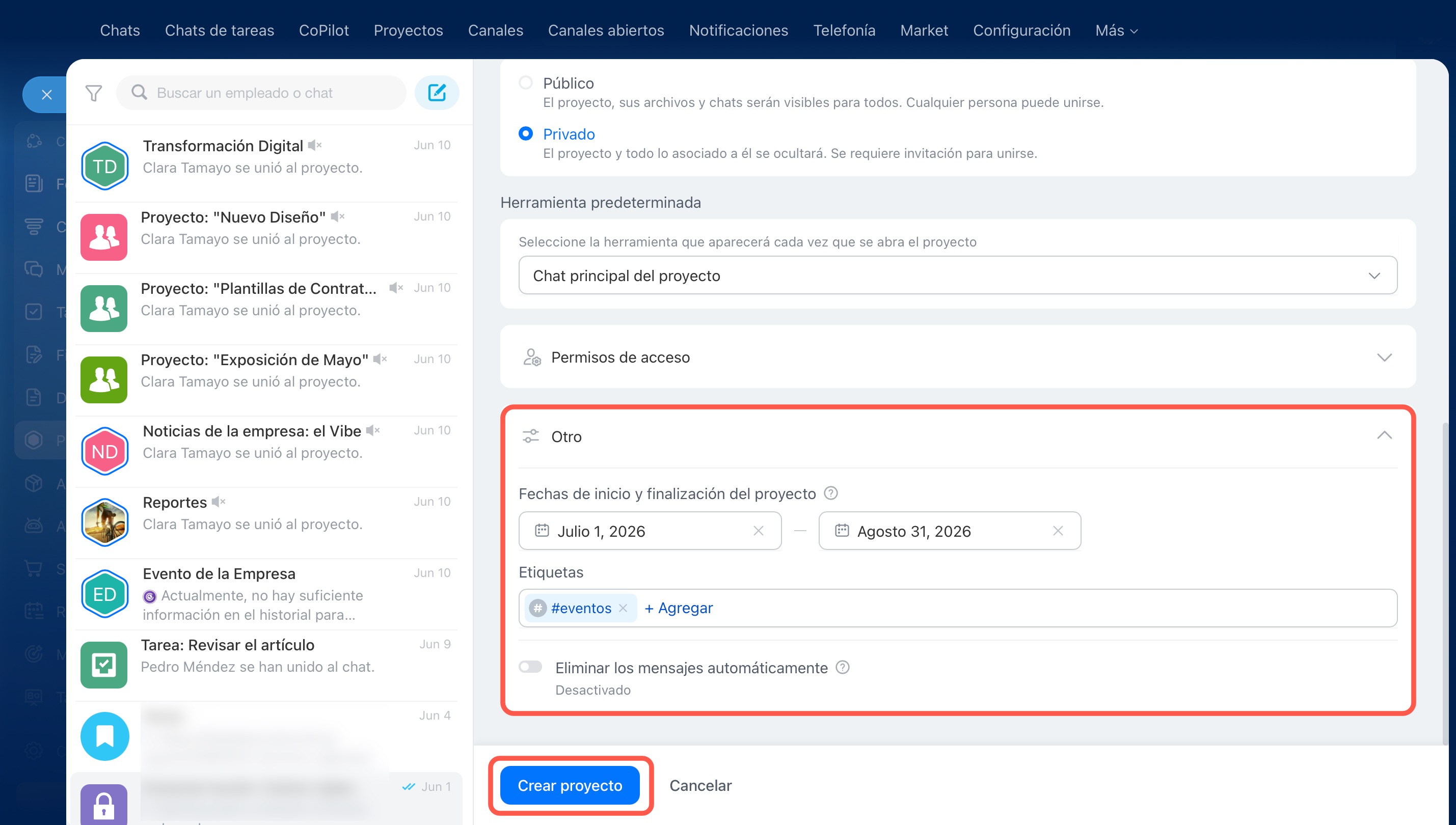Clear the Agosto 31, 2026 end date
Screen dimensions: 1456x825
pyautogui.click(x=1058, y=531)
